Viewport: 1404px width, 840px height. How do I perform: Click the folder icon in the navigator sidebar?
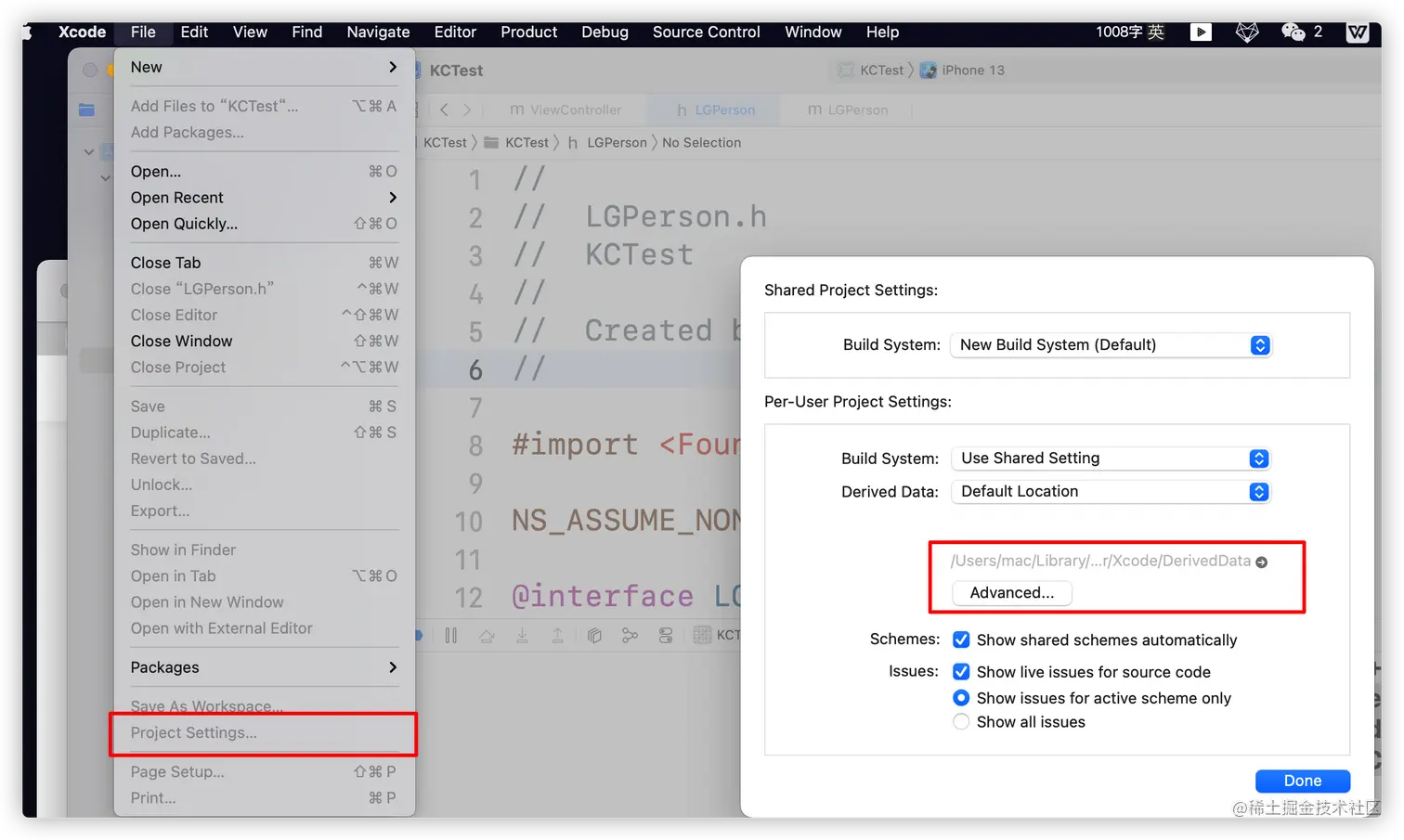coord(86,110)
